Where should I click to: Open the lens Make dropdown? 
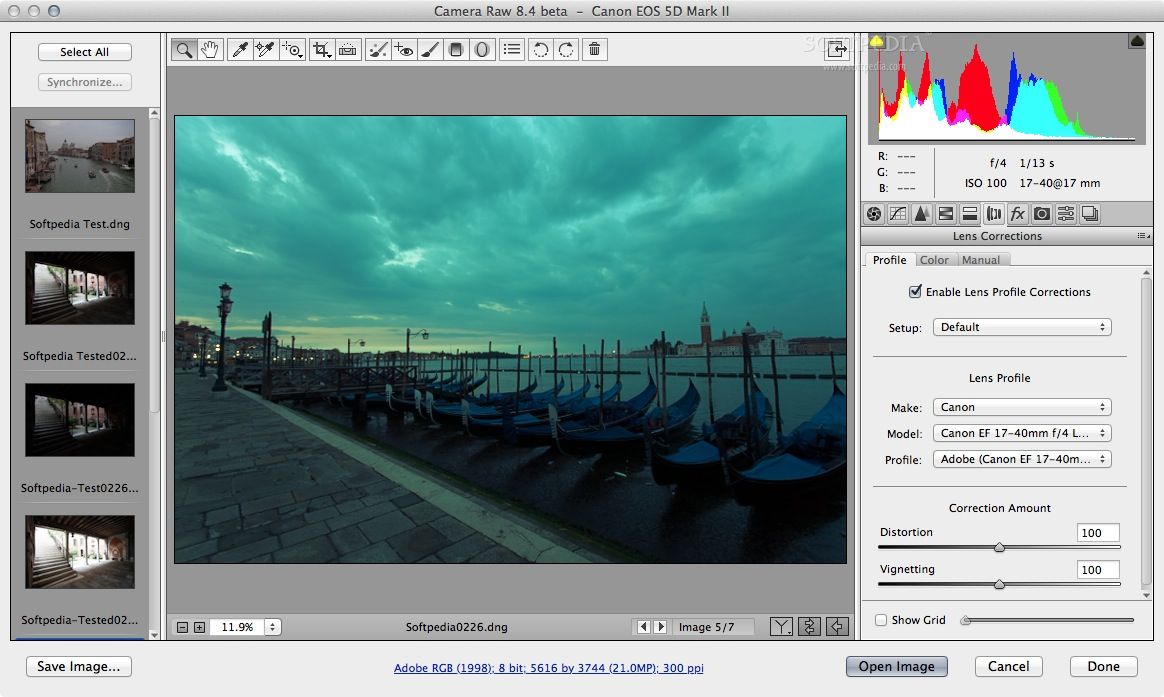tap(1021, 407)
